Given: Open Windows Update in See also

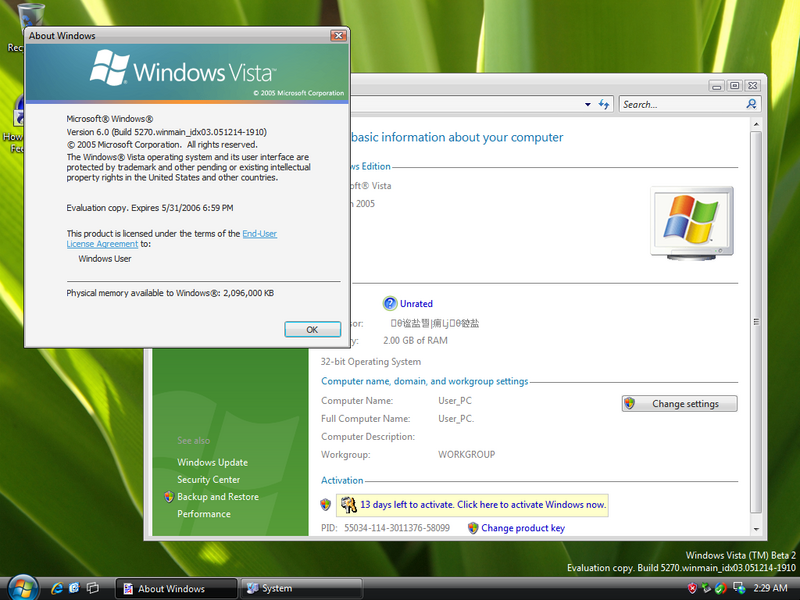Looking at the screenshot, I should (x=212, y=462).
